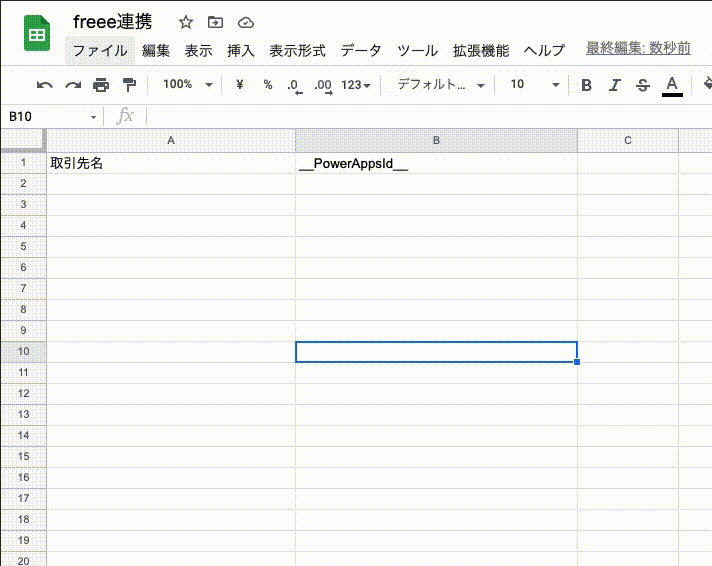Click into the formula bar

tap(427, 117)
